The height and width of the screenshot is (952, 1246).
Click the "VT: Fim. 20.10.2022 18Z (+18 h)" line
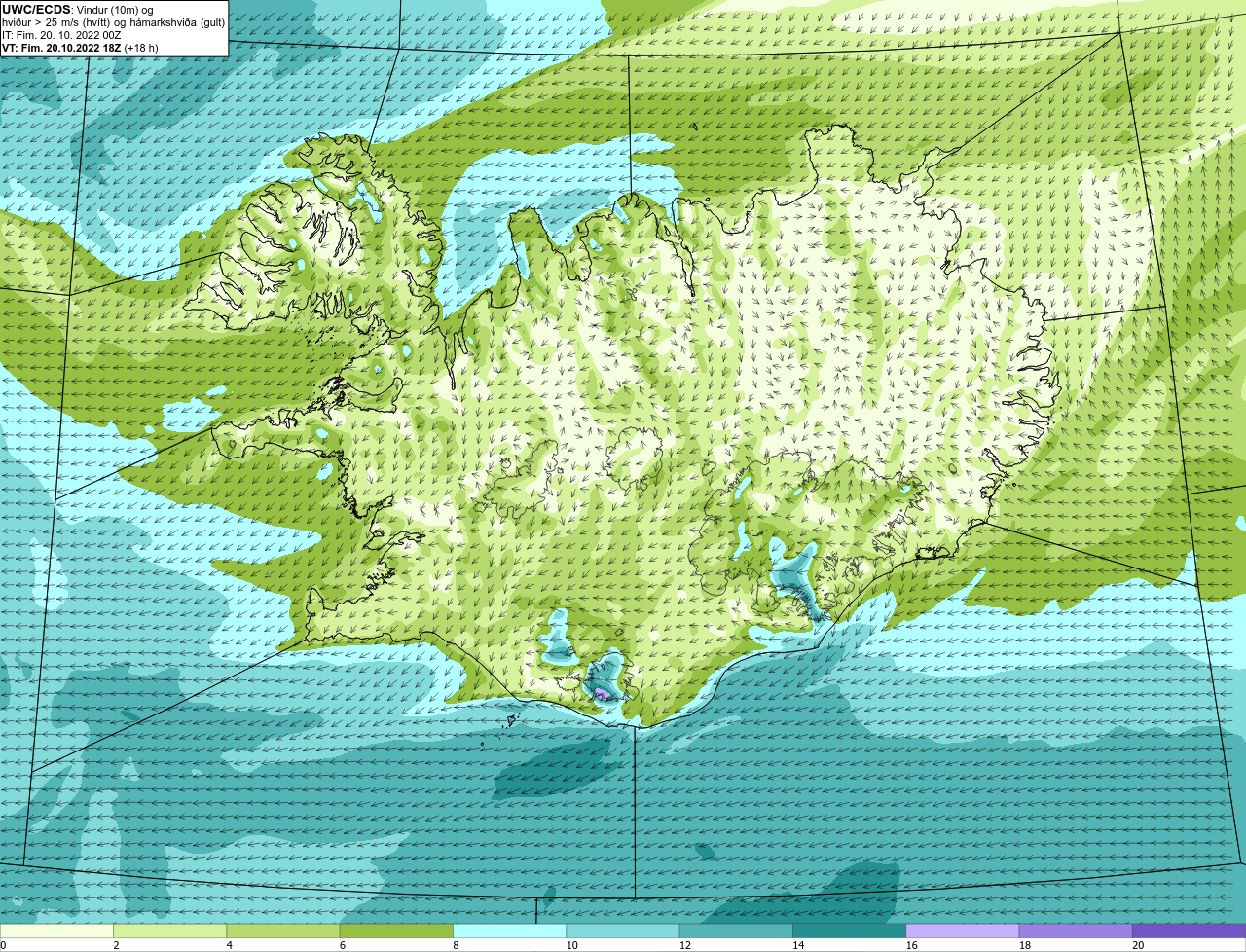pos(80,48)
